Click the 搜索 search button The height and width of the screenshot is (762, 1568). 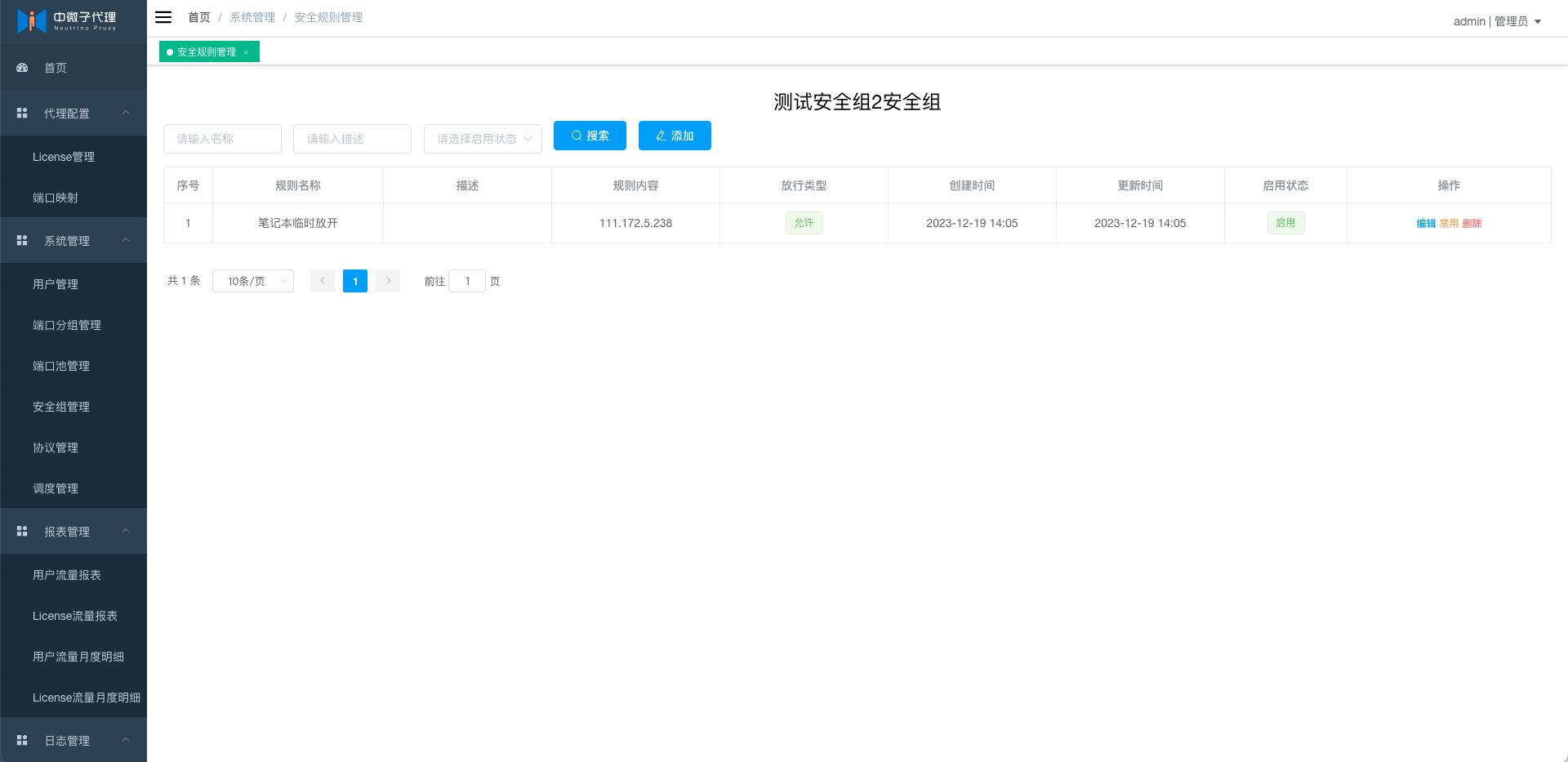tap(590, 136)
